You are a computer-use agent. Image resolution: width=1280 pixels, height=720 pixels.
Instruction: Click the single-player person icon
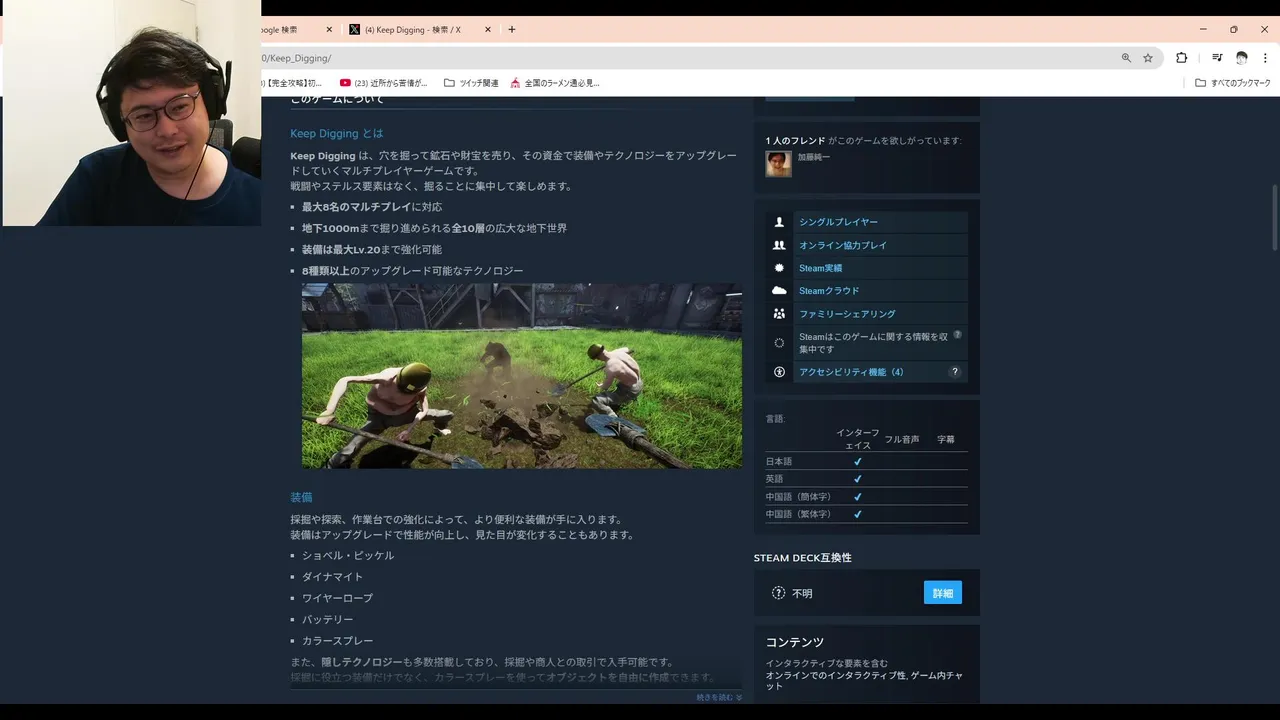(x=780, y=222)
